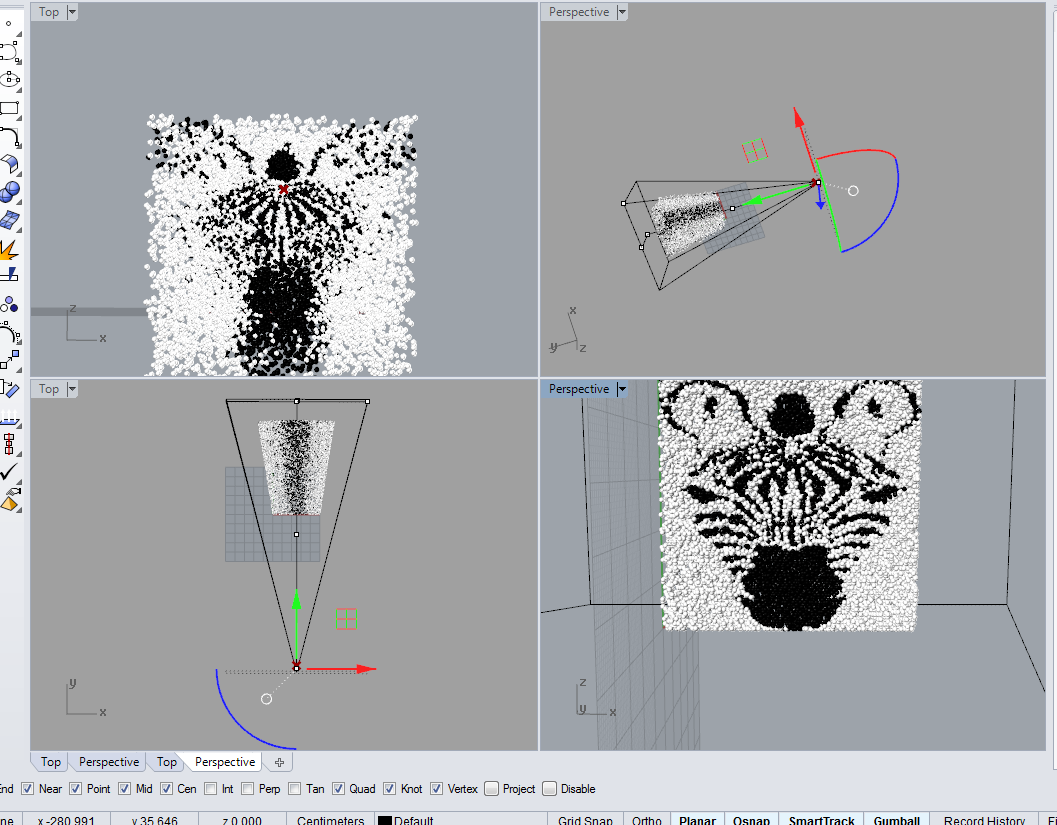Click the lower Top viewport title
Viewport: 1057px width, 825px height.
49,389
